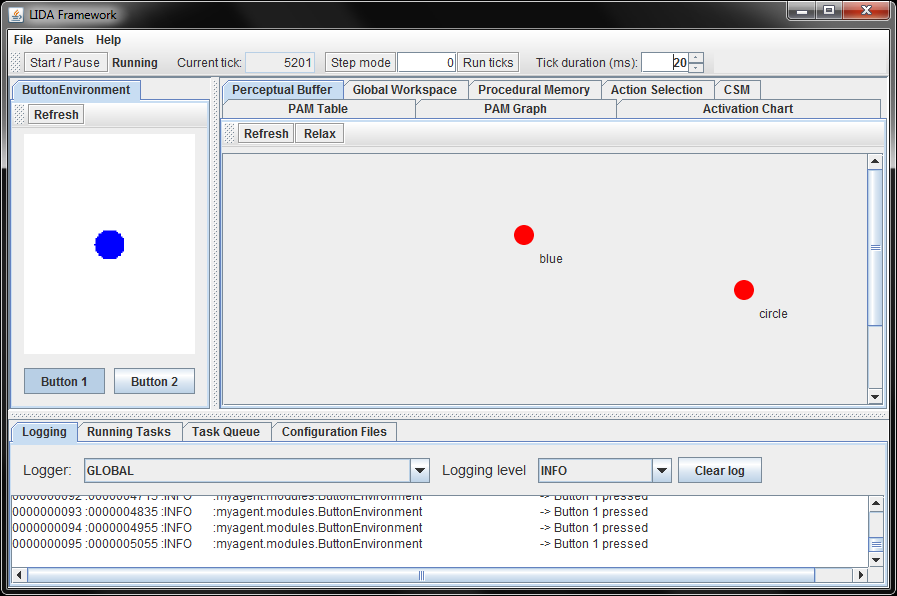The image size is (897, 596).
Task: Toggle Step mode
Action: [x=360, y=62]
